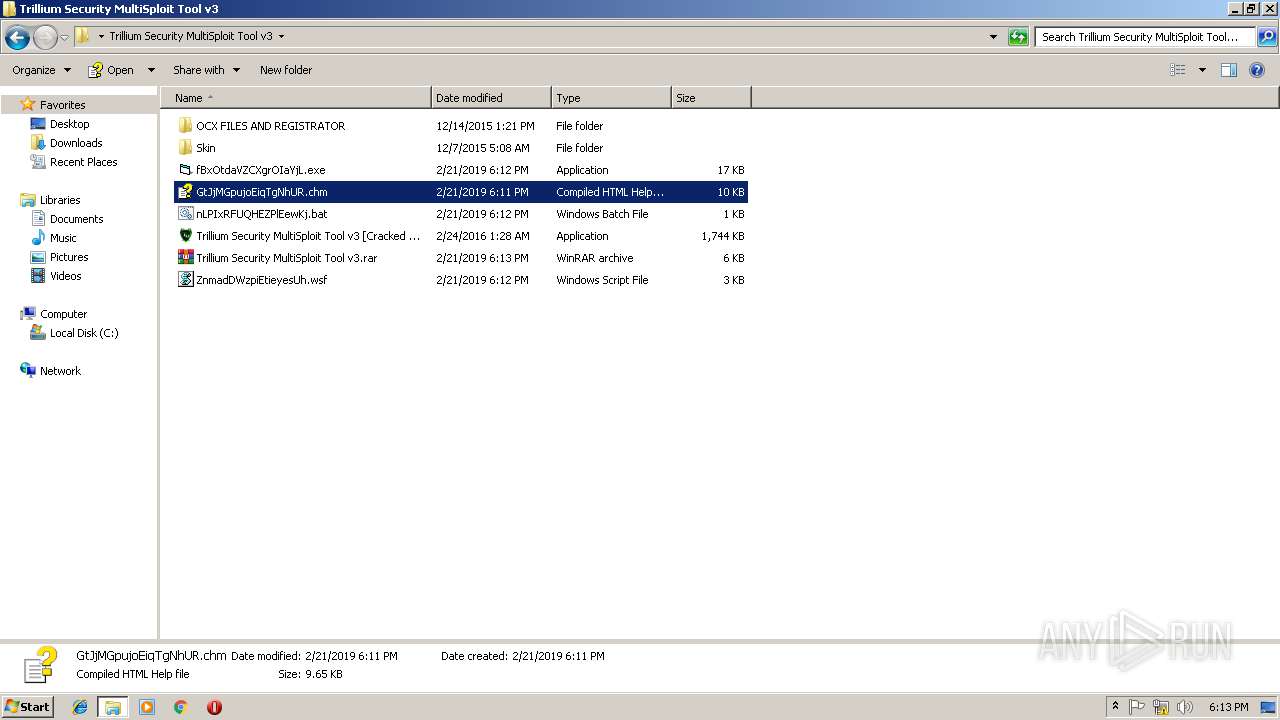Select ZnmadDWzpiEtieyesUh.wsf script file icon
Image resolution: width=1280 pixels, height=720 pixels.
[185, 280]
